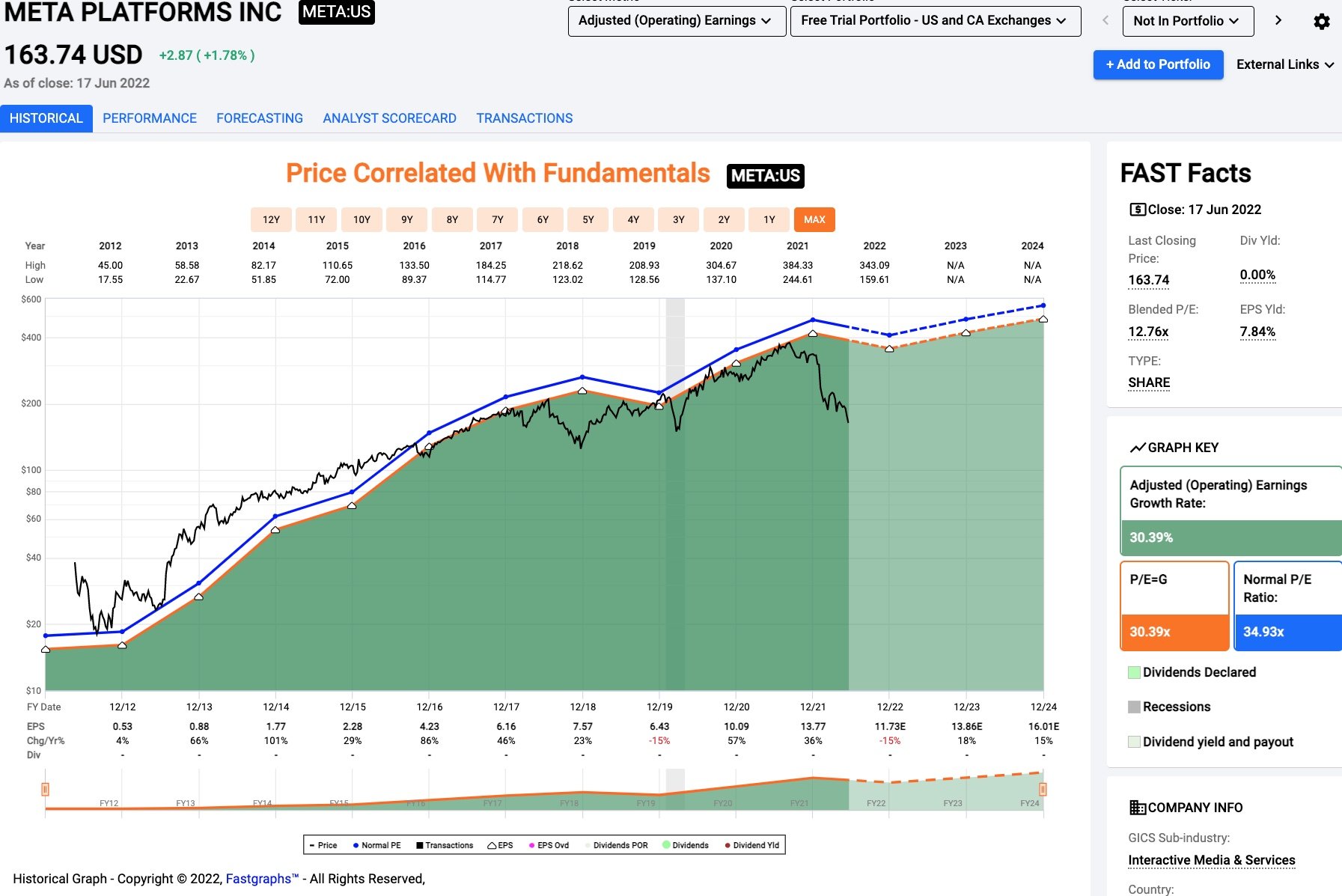Toggle the Recessions checkbox
The width and height of the screenshot is (1342, 896).
(1134, 707)
